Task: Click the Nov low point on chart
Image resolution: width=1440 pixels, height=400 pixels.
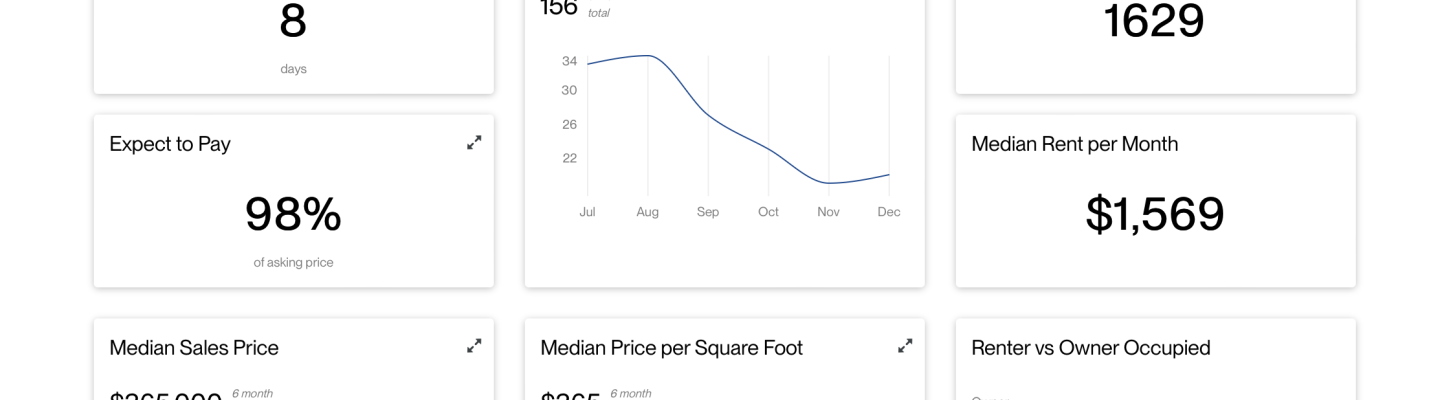Action: click(829, 183)
